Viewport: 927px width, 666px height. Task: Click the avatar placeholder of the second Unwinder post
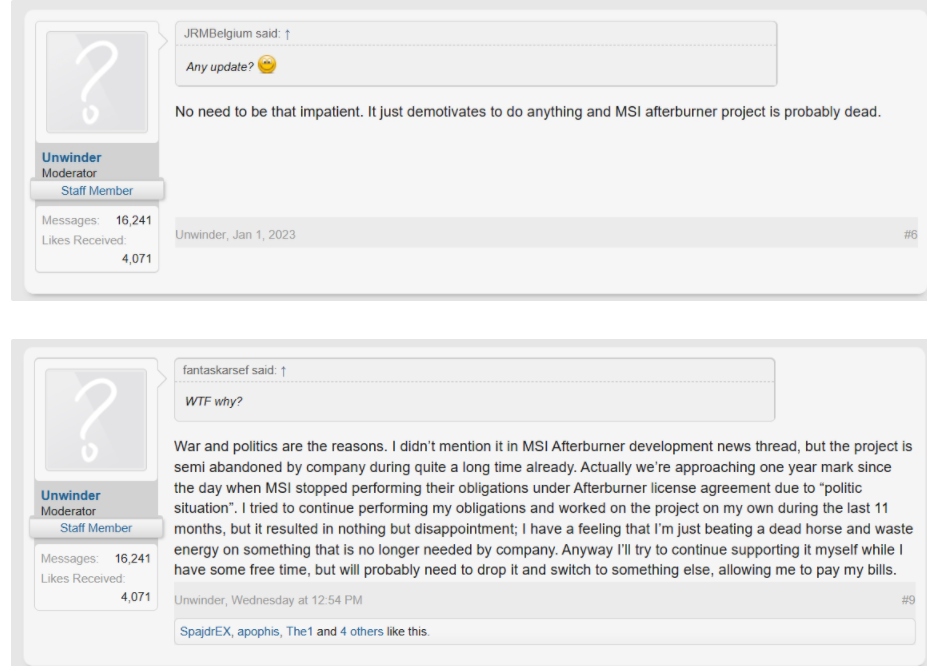[x=96, y=420]
